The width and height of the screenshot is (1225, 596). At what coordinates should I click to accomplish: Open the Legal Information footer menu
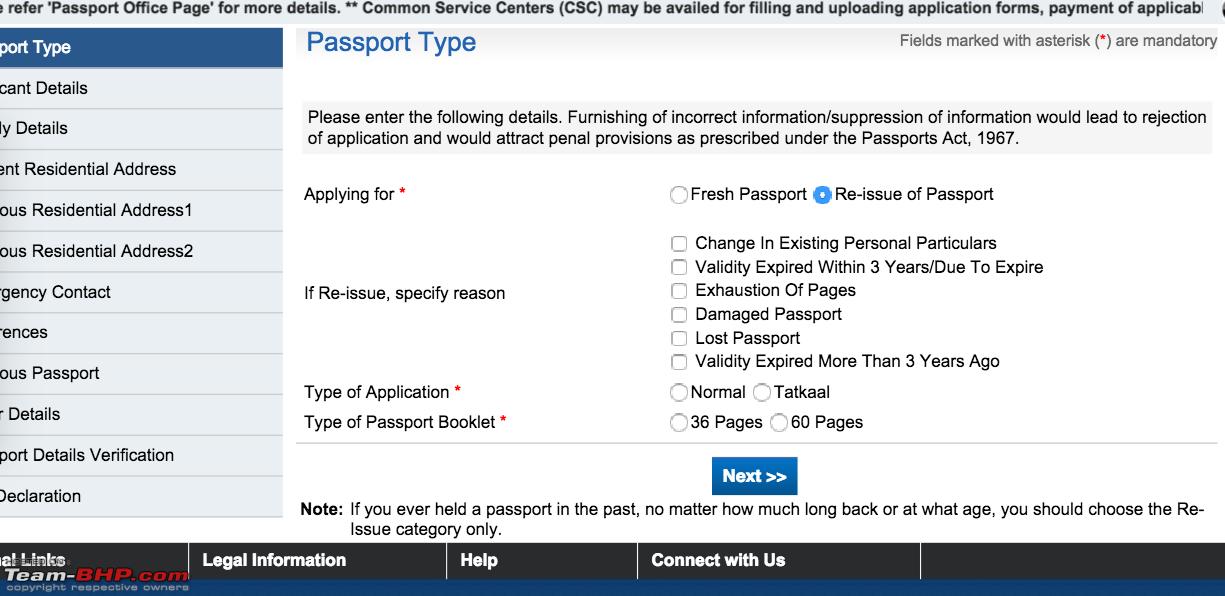(x=274, y=561)
